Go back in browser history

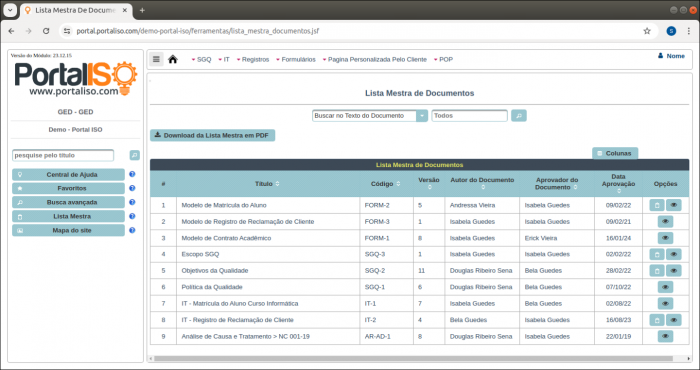(12, 31)
